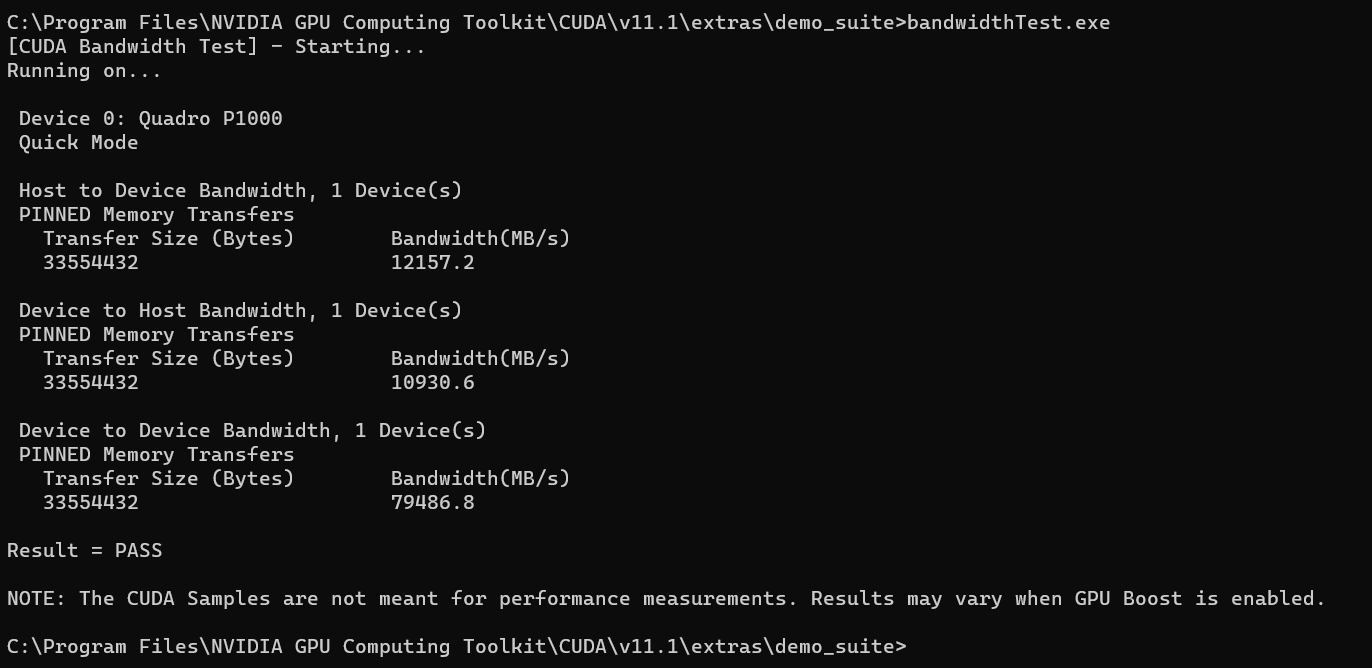This screenshot has height=668, width=1372.
Task: Click the "Transfer Size (Bytes)" header under Device to Device
Action: [168, 478]
